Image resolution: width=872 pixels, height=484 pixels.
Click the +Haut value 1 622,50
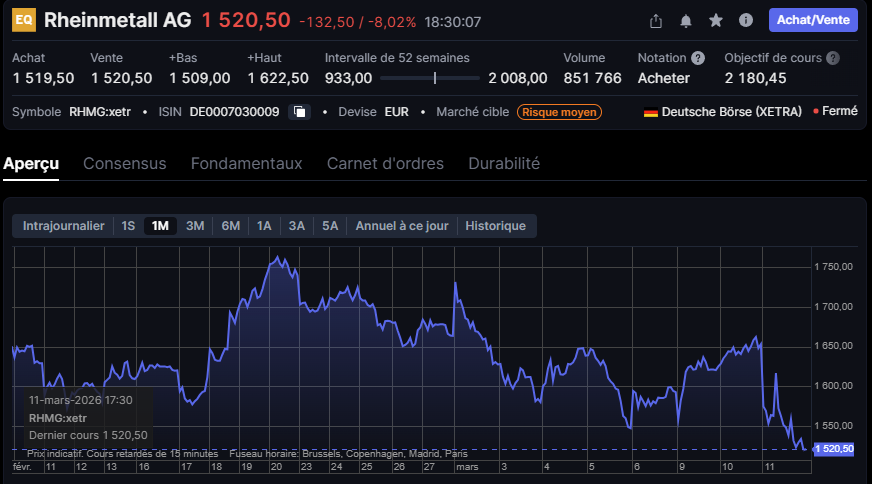coord(278,78)
